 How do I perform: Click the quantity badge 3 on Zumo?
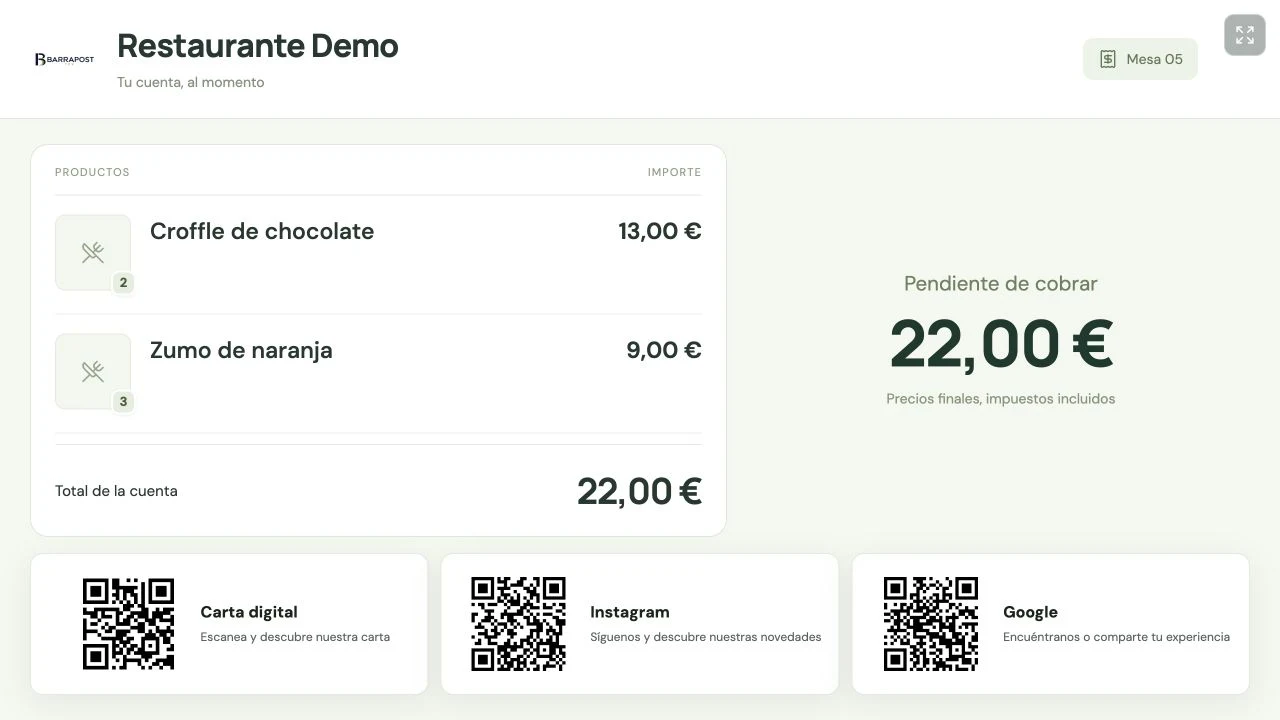[x=124, y=402]
